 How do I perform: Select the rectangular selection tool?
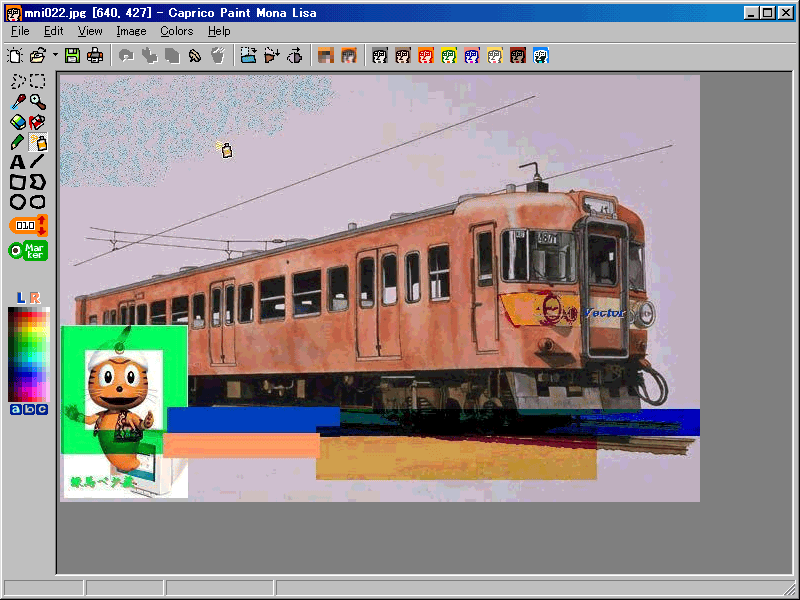click(38, 82)
